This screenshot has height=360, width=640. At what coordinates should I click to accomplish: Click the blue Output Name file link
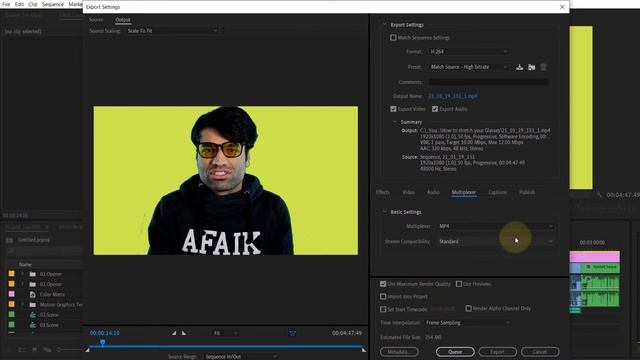(x=453, y=96)
